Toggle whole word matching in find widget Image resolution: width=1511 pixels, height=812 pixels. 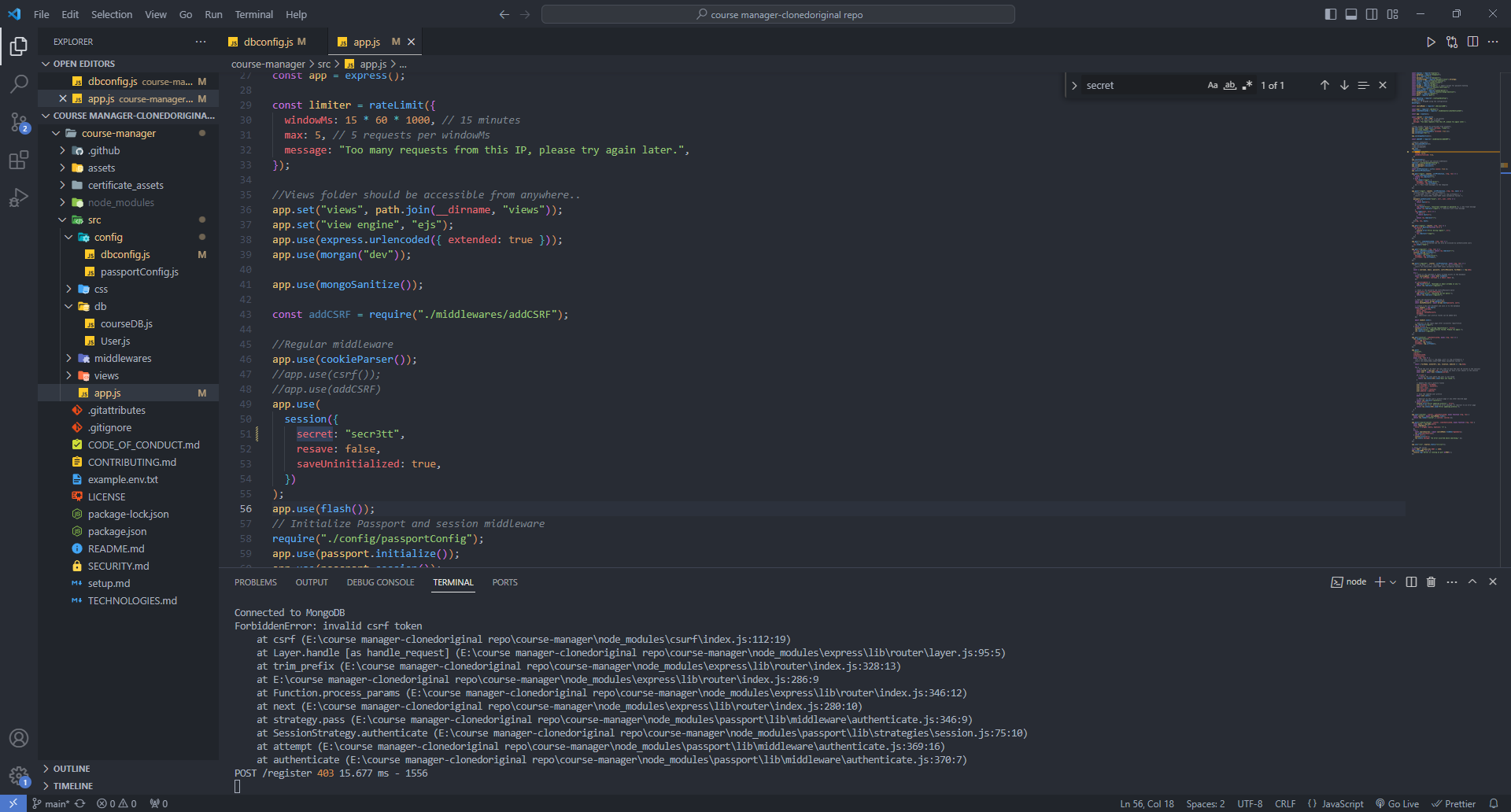pos(1230,85)
